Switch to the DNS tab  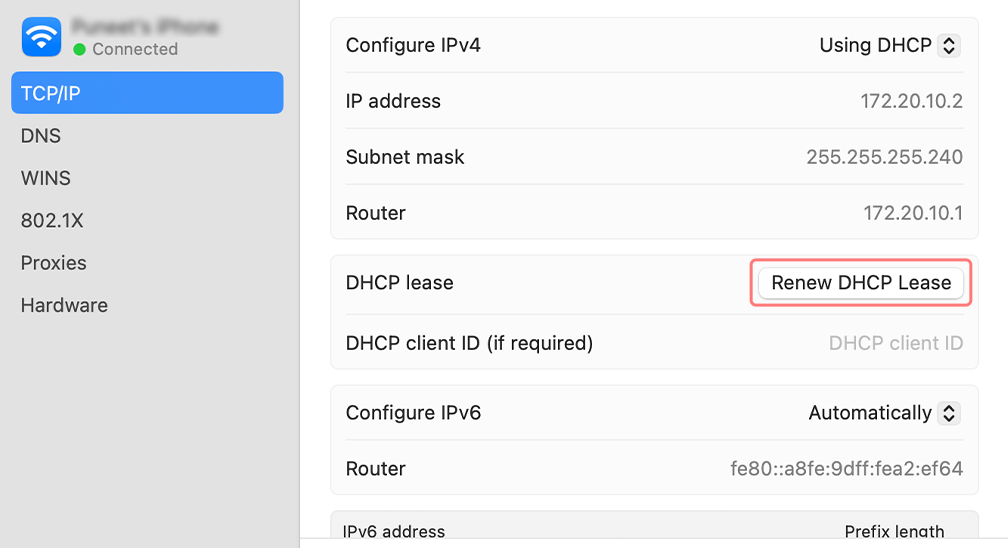[x=41, y=136]
